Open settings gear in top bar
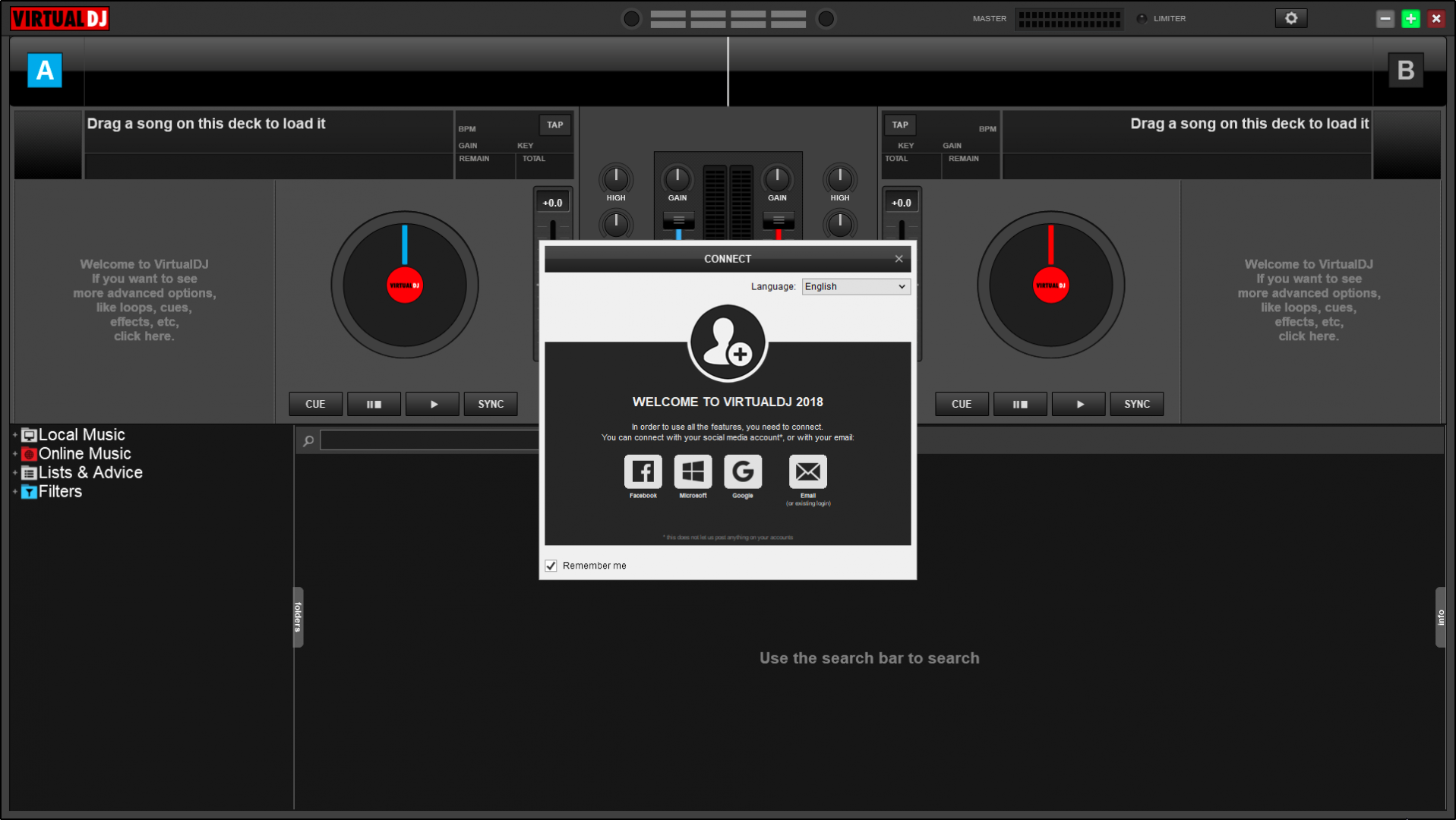1456x820 pixels. click(x=1291, y=18)
